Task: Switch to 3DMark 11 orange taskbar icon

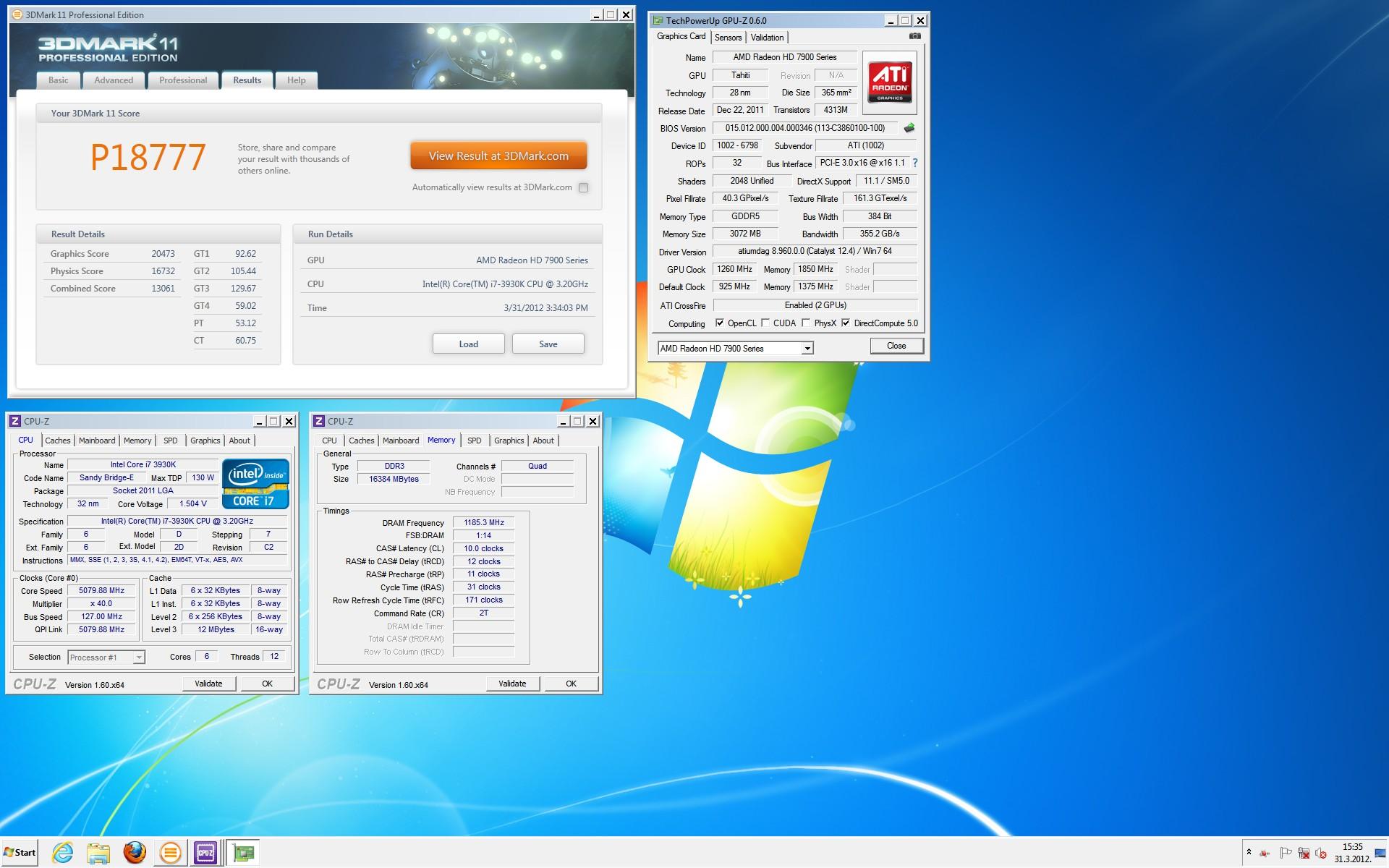Action: tap(170, 853)
